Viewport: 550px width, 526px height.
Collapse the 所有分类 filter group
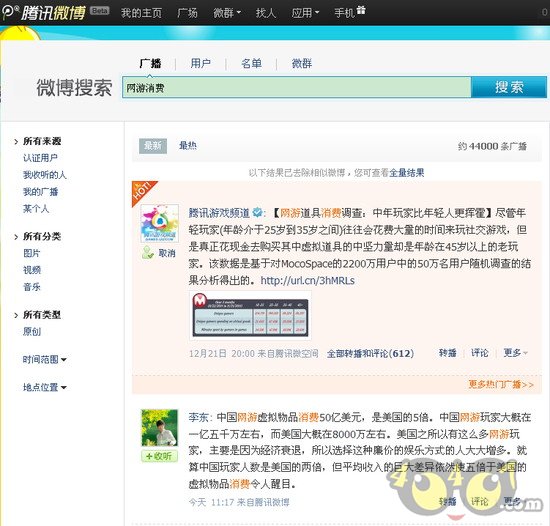pos(38,236)
